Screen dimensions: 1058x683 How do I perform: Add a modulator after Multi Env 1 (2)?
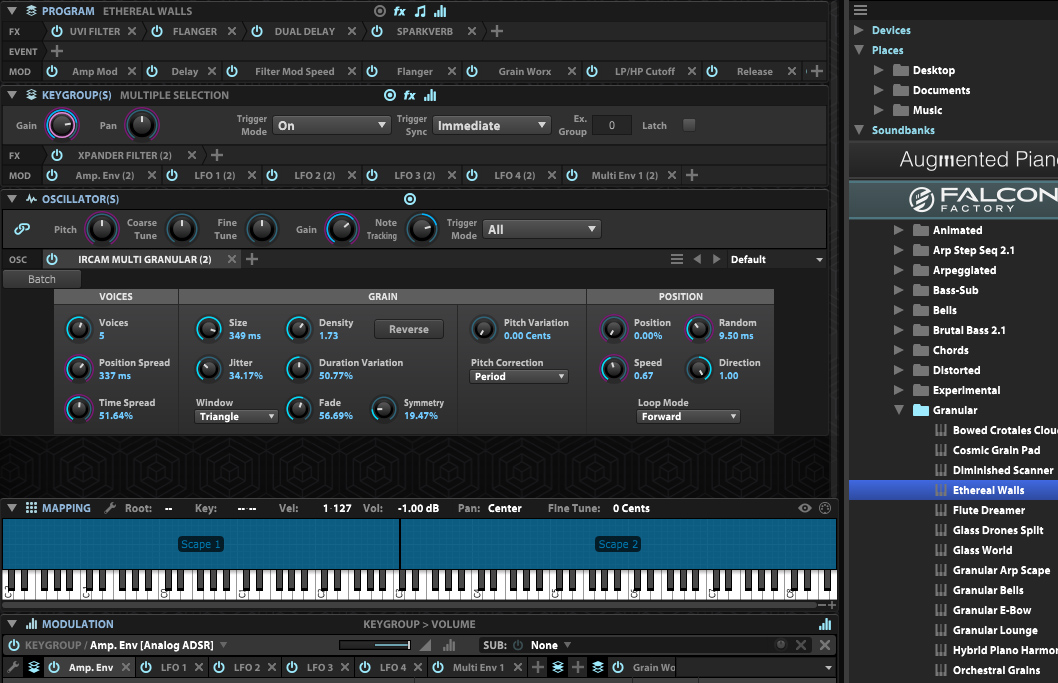pyautogui.click(x=692, y=175)
